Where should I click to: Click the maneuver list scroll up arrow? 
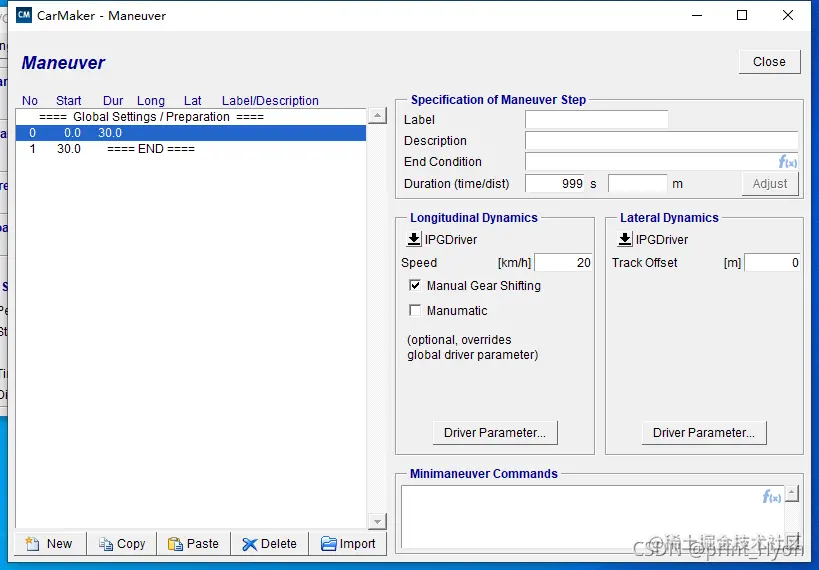377,115
